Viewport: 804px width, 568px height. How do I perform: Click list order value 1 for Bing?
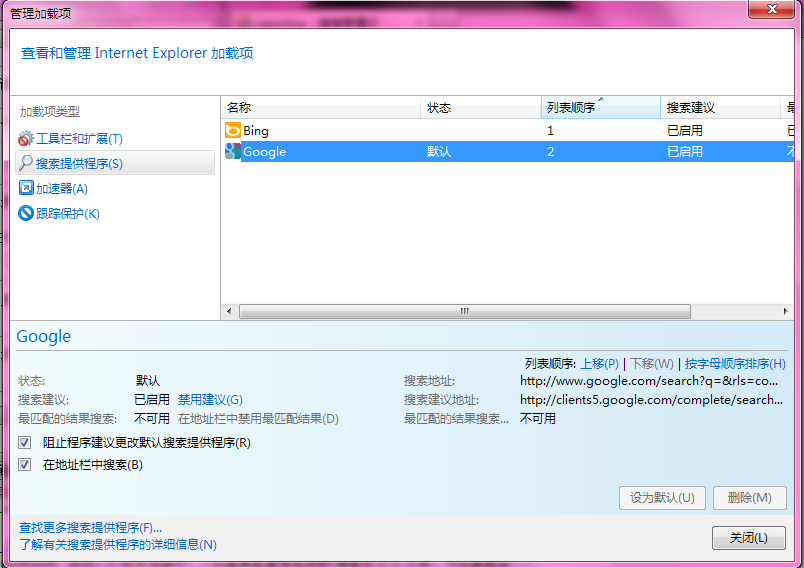550,131
